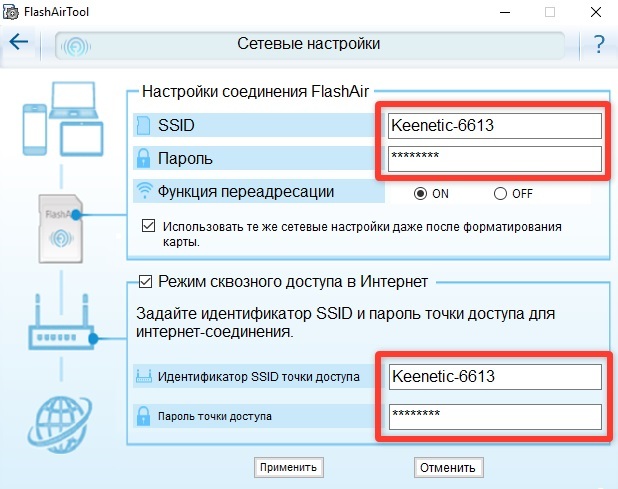The height and width of the screenshot is (489, 618).
Task: Click the lock icon beside Пароль
Action: [x=143, y=158]
